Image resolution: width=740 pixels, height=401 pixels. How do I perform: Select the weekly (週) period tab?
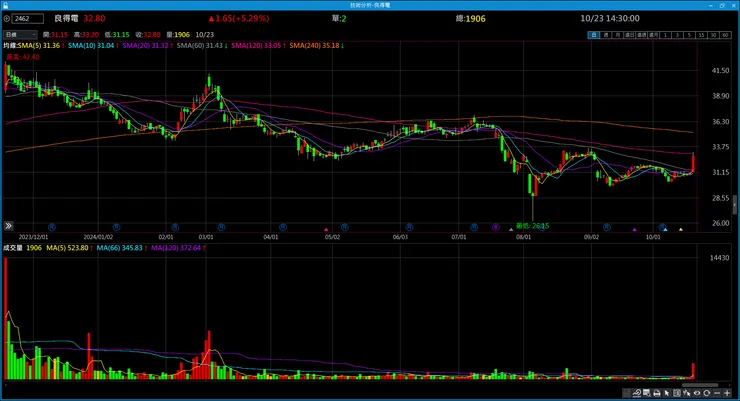606,35
